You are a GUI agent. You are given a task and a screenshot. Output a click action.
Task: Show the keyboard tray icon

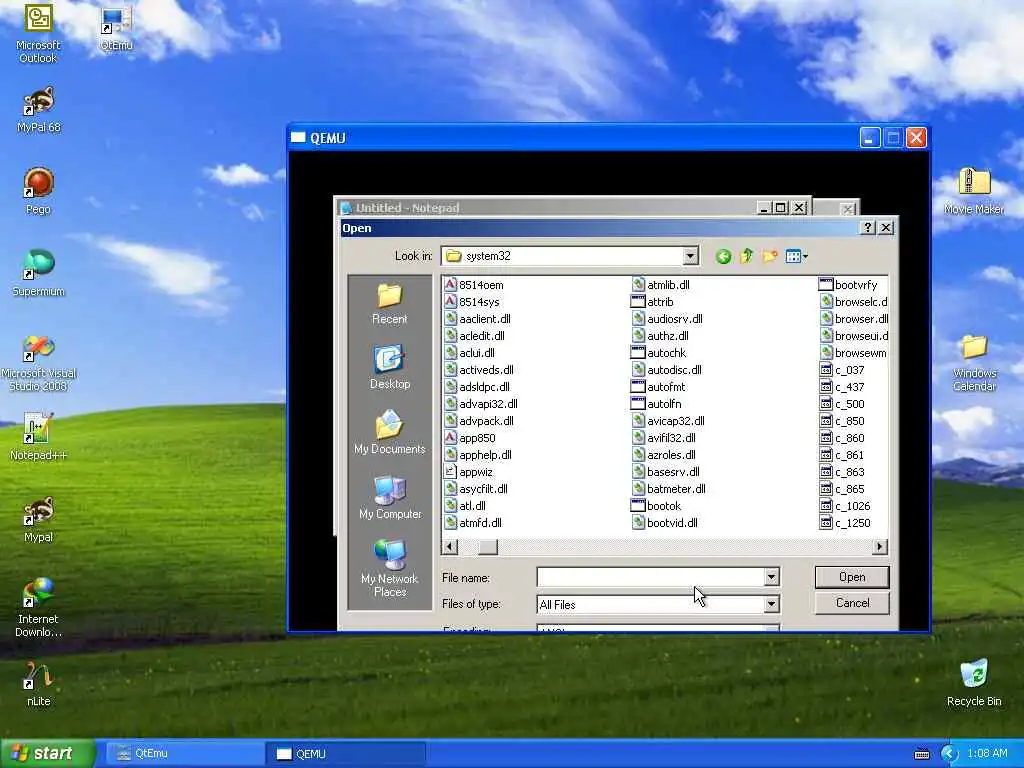(x=922, y=754)
